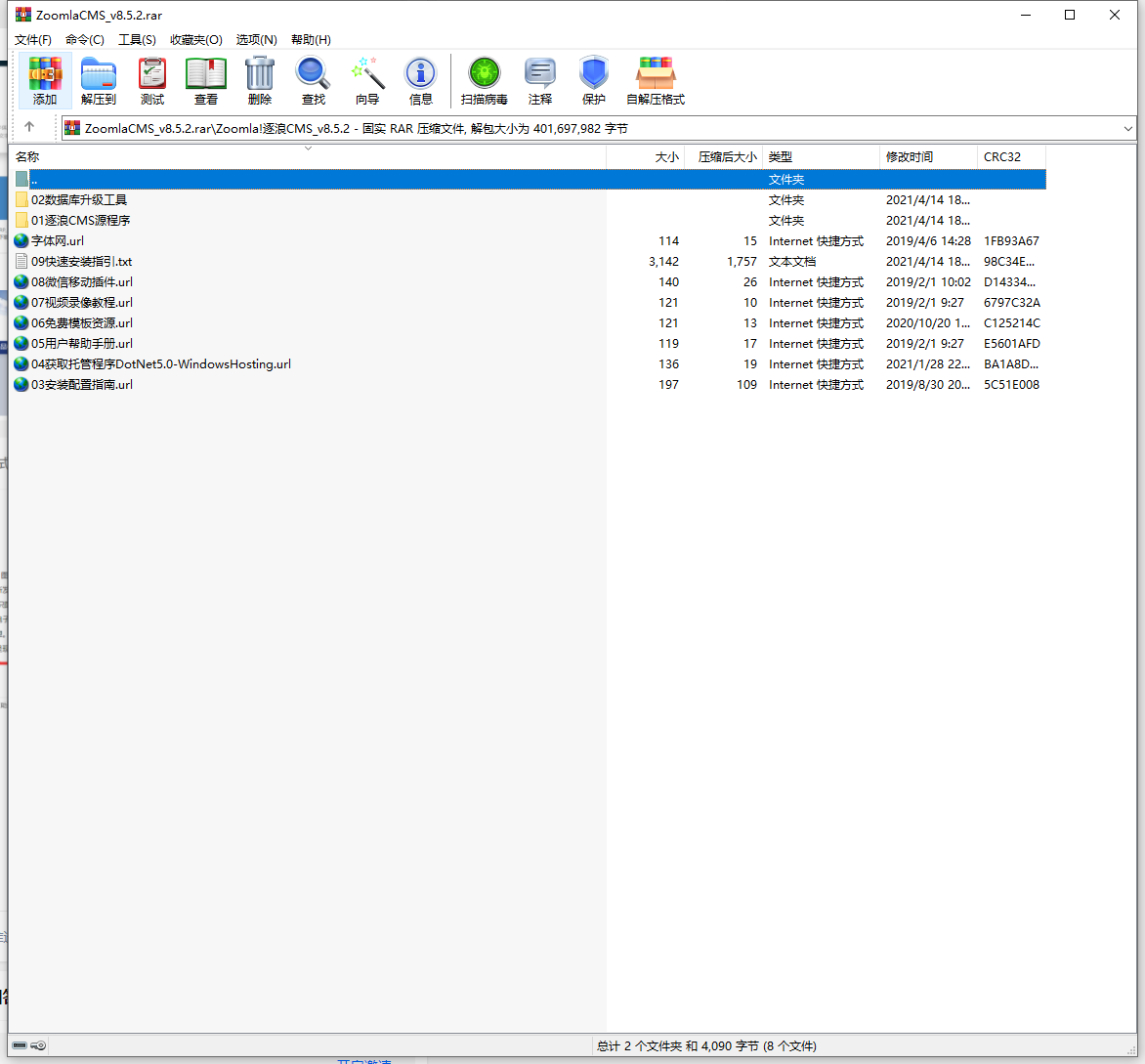
Task: Click the Find (查找) magnifier icon
Action: 314,81
